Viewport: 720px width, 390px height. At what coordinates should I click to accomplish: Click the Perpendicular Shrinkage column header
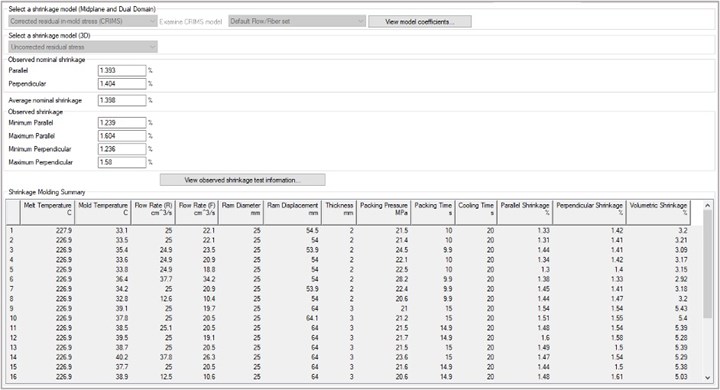click(590, 212)
